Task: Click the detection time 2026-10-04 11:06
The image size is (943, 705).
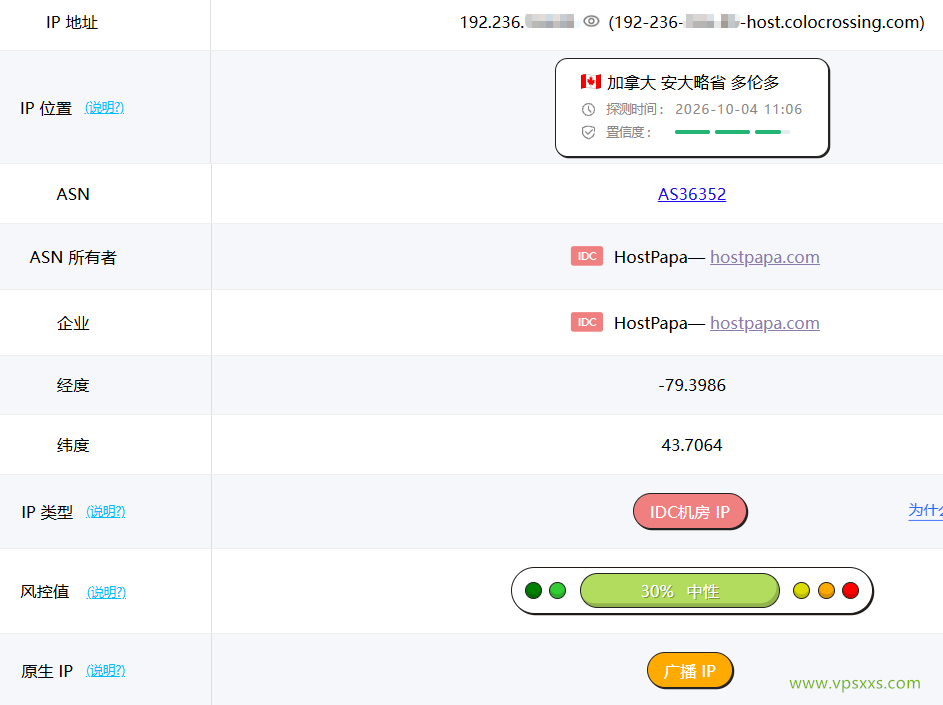Action: coord(739,109)
